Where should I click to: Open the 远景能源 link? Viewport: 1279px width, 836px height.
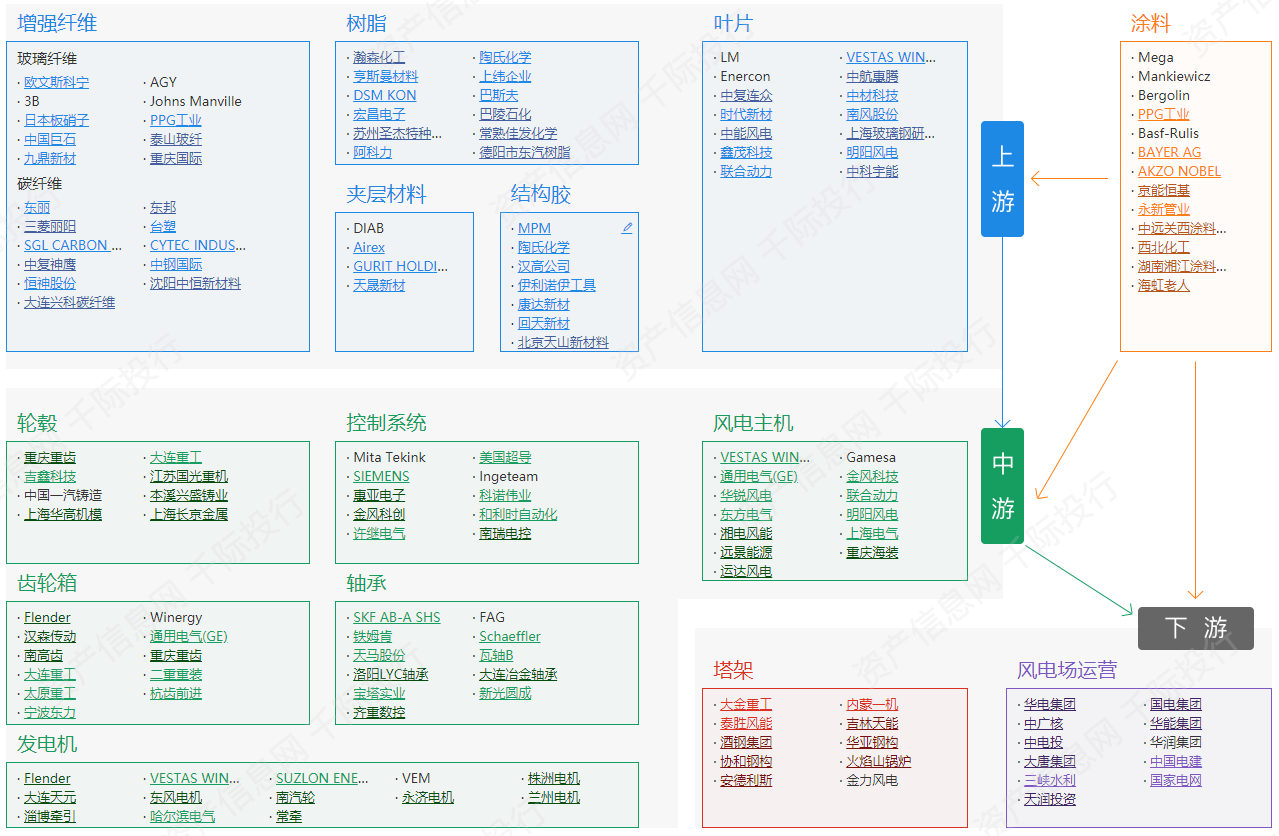point(746,552)
